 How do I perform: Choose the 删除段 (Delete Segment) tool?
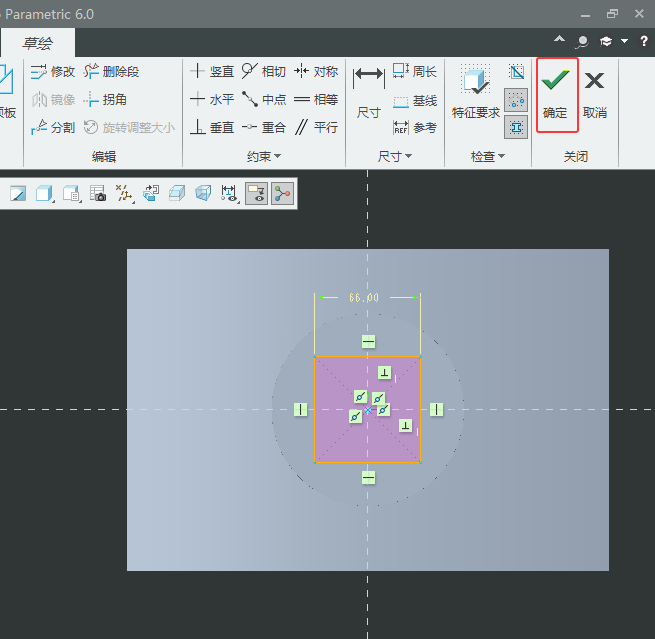(x=111, y=72)
